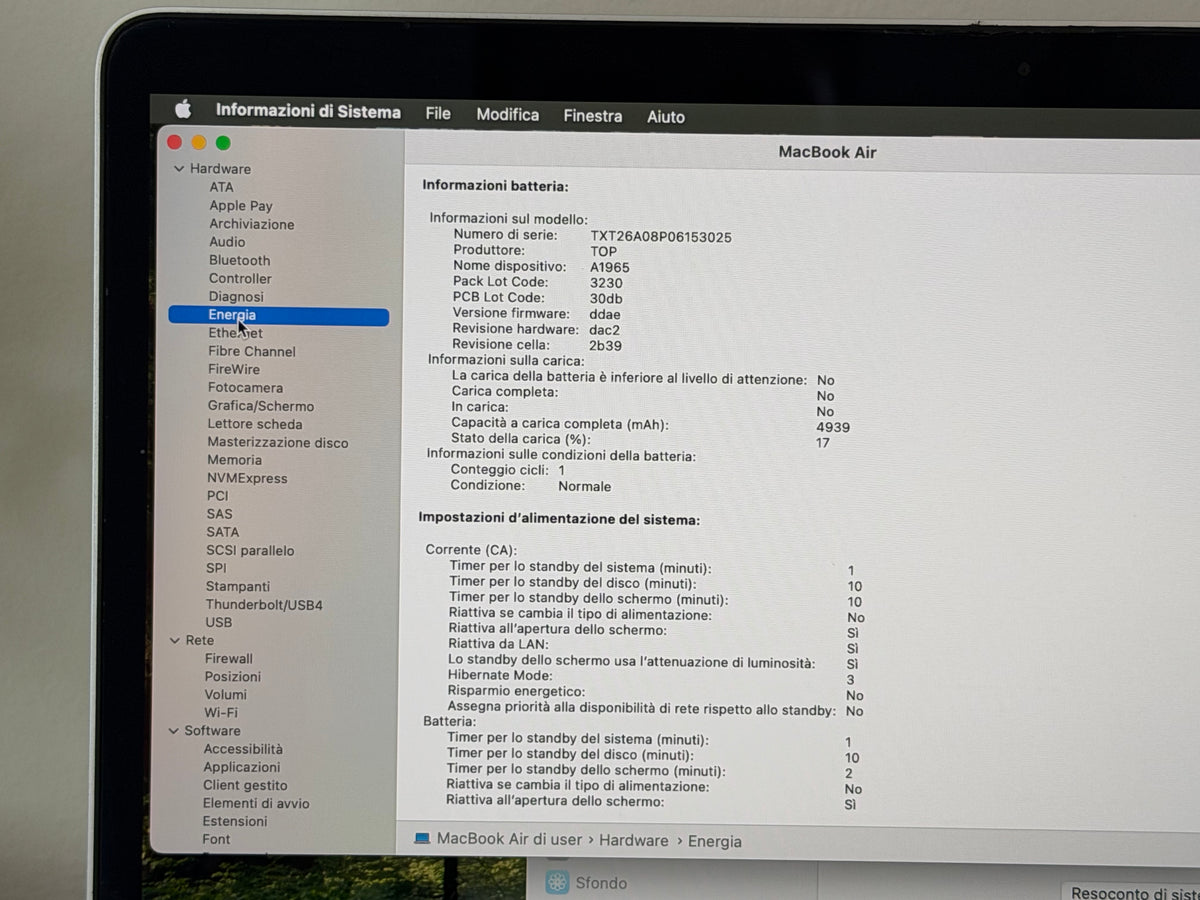The height and width of the screenshot is (900, 1200).
Task: Select Elementi di avvio under Software
Action: pos(256,803)
